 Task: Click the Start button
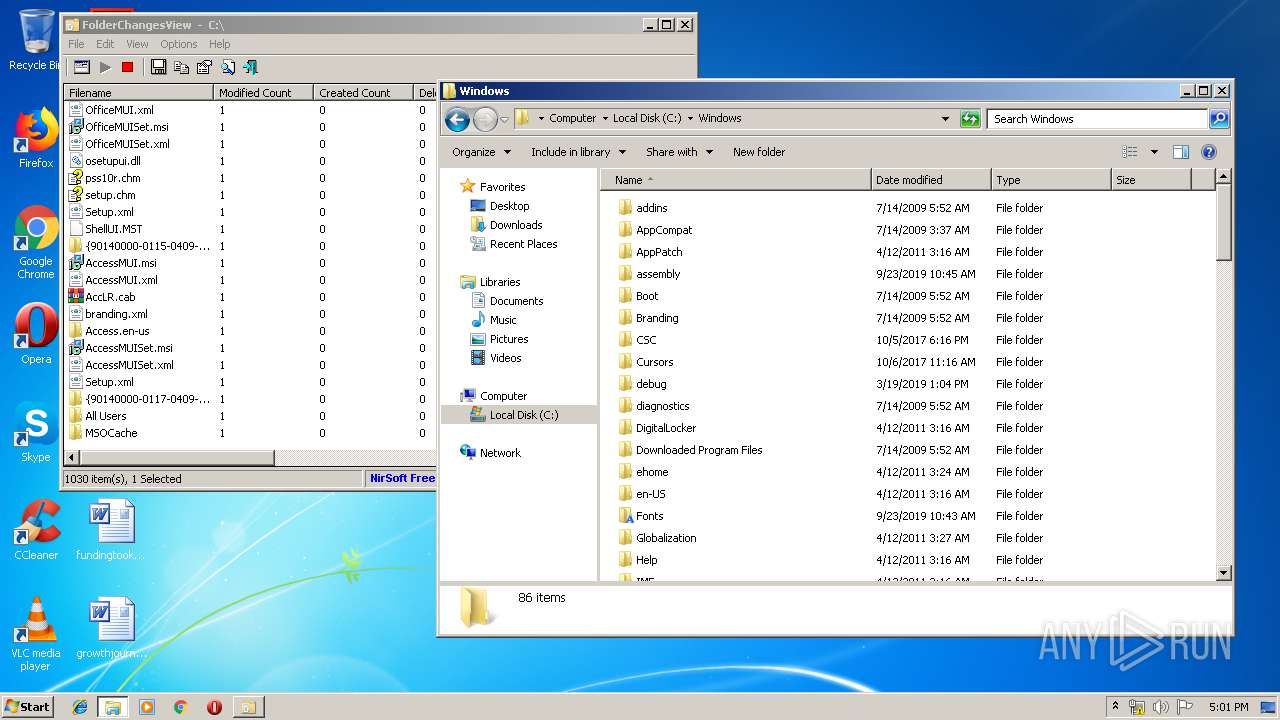[x=27, y=707]
